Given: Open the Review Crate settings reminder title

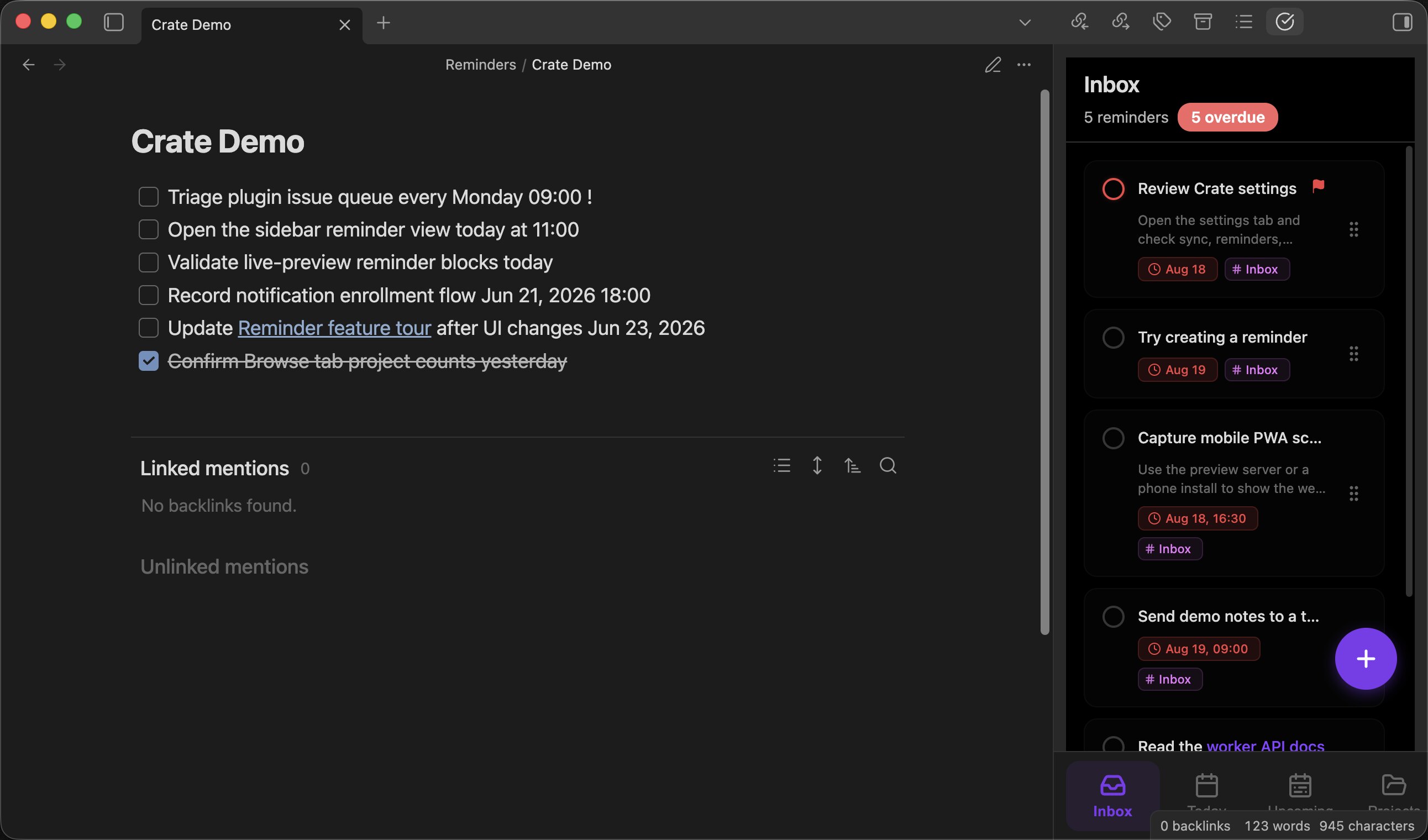Looking at the screenshot, I should [x=1217, y=189].
